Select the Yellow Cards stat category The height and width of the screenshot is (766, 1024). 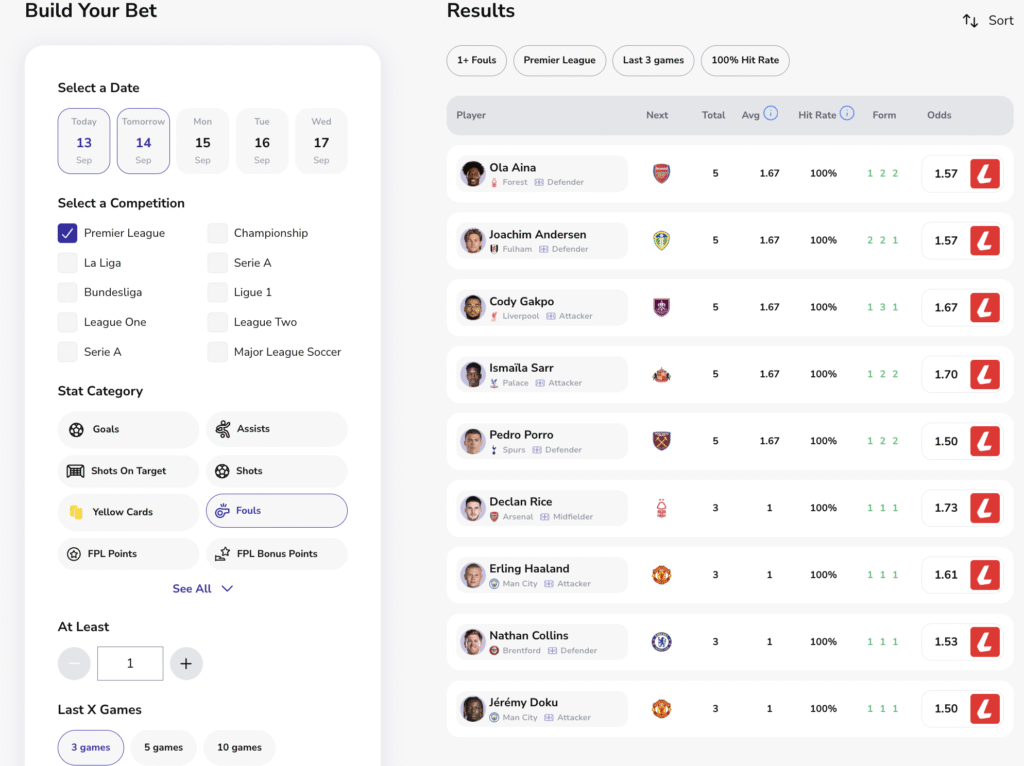pyautogui.click(x=127, y=512)
